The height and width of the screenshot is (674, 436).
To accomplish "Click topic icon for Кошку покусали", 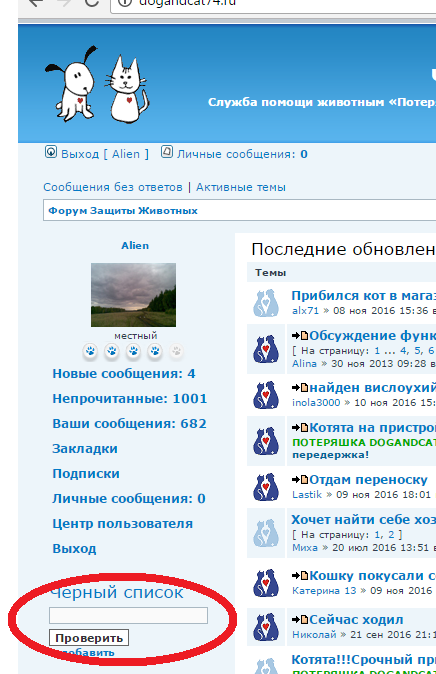I will click(266, 583).
